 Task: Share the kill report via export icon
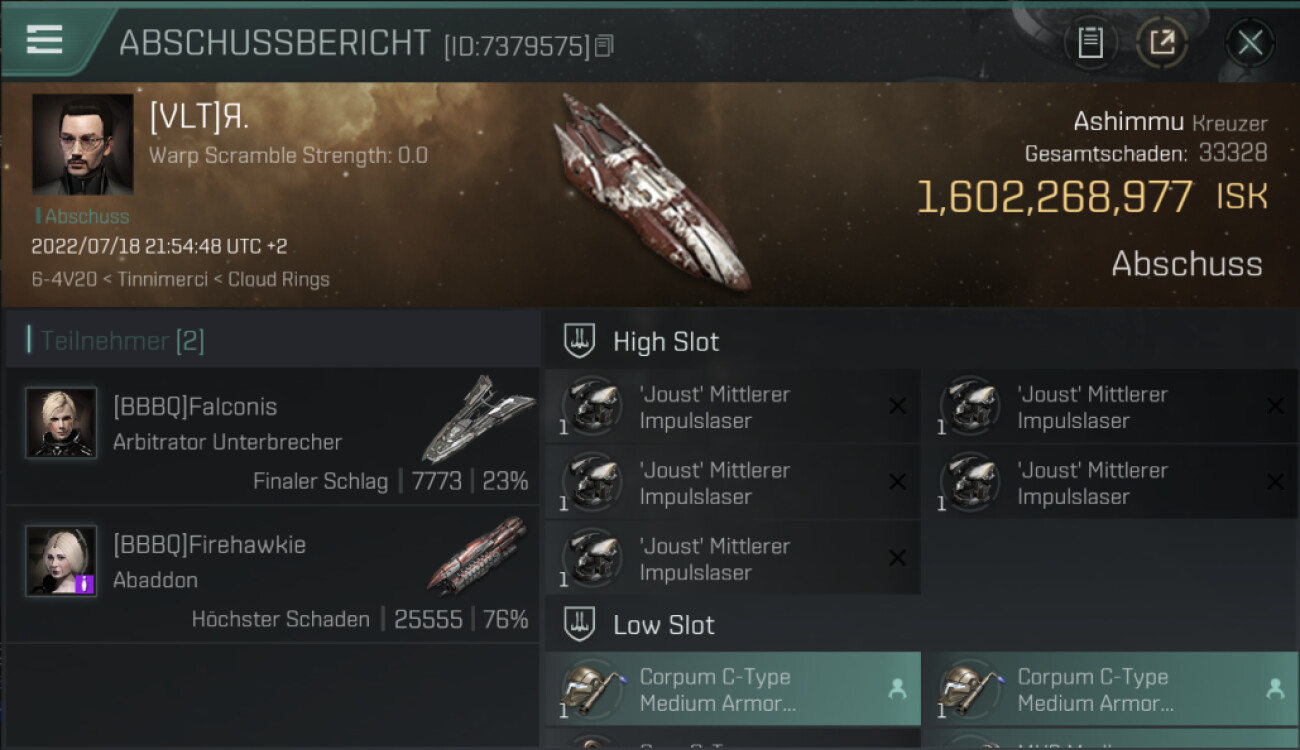(x=1162, y=43)
